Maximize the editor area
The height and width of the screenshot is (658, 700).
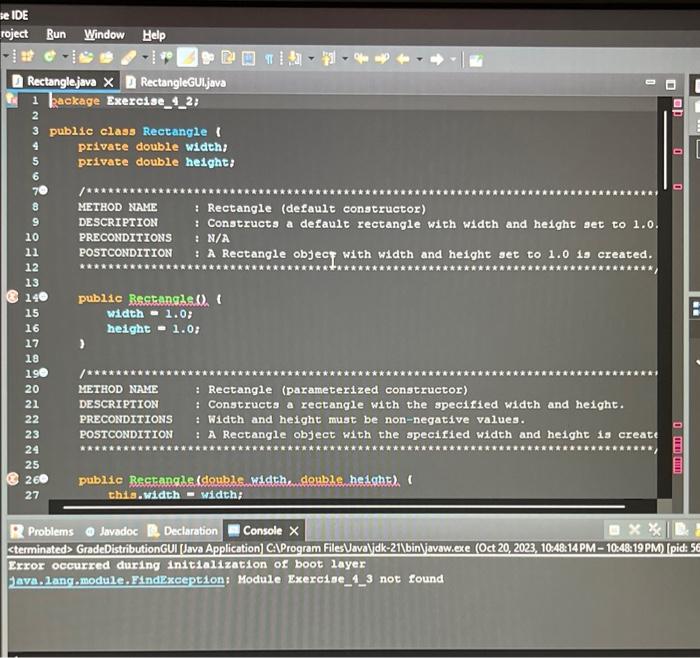(671, 84)
